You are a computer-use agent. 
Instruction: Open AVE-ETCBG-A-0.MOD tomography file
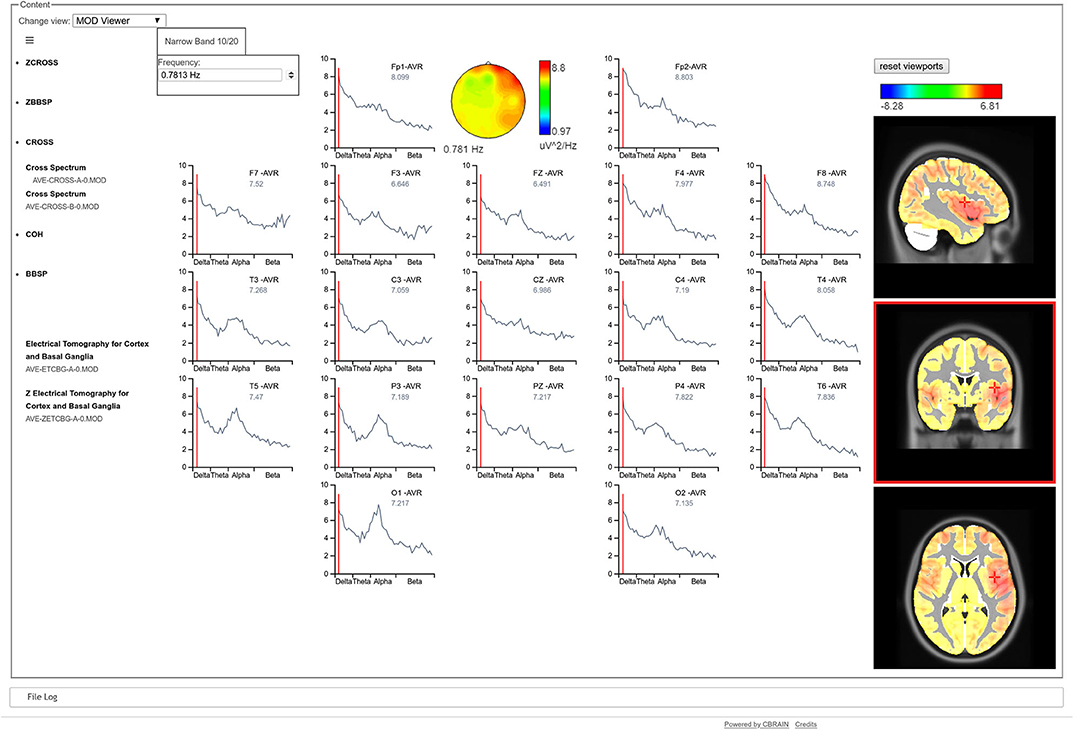pos(62,369)
